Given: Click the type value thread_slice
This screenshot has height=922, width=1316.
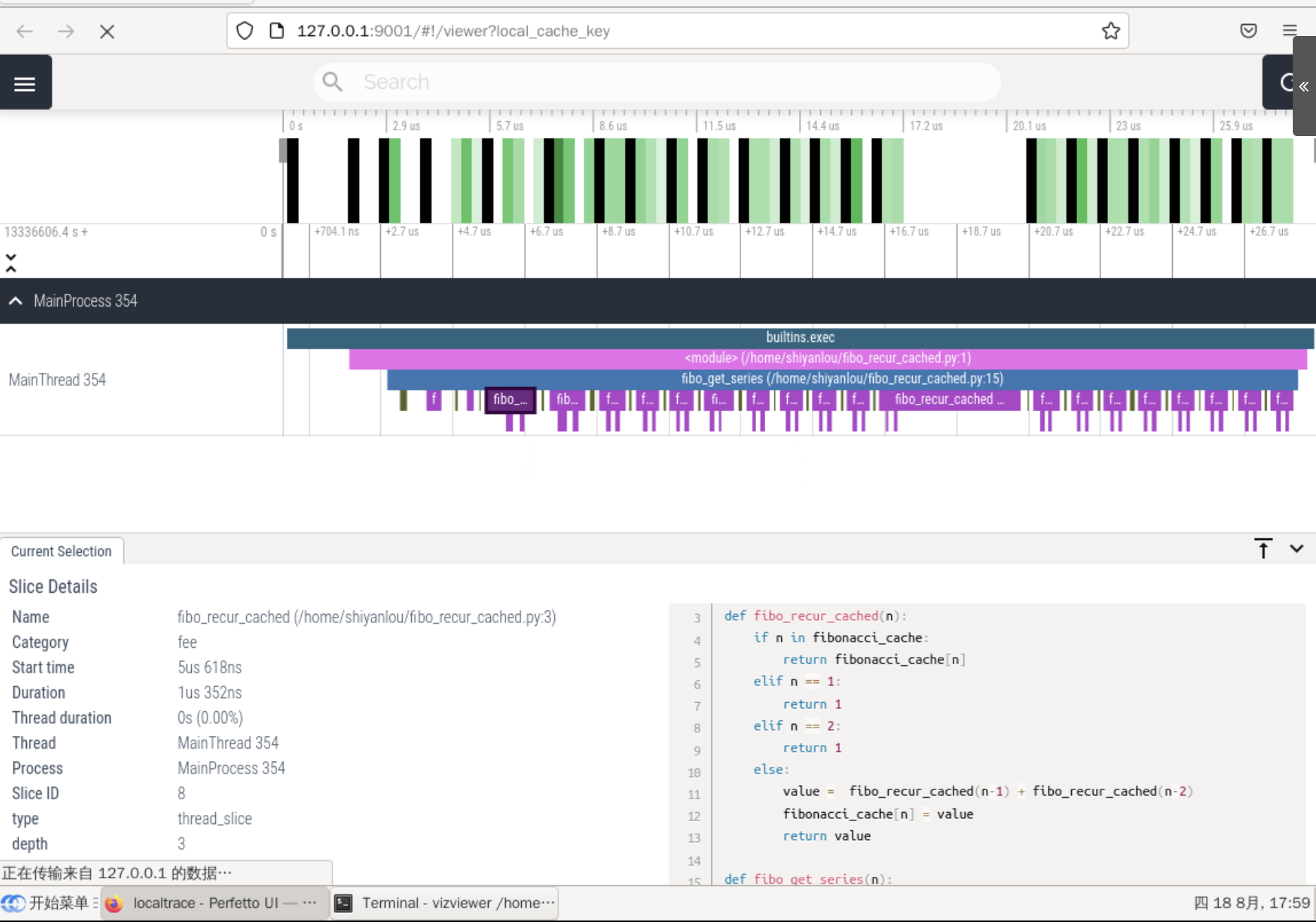Looking at the screenshot, I should pyautogui.click(x=214, y=819).
